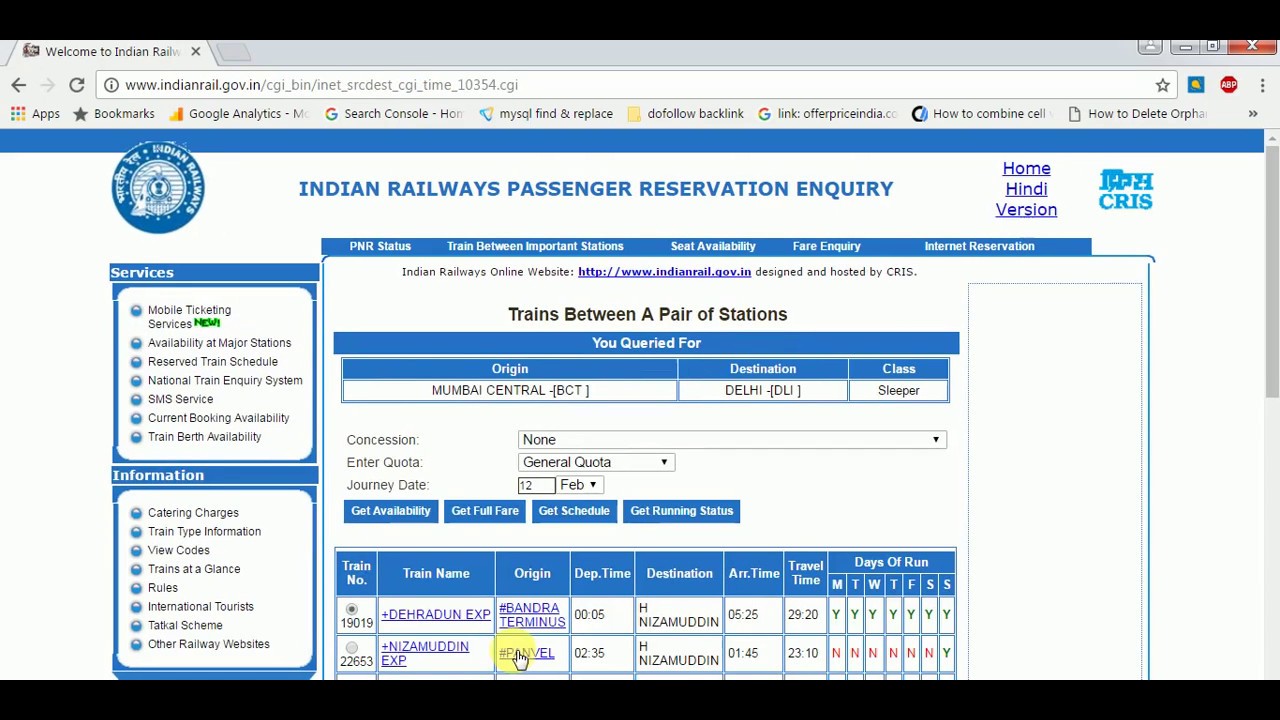
Task: Click the Get Schedule button
Action: click(x=574, y=511)
